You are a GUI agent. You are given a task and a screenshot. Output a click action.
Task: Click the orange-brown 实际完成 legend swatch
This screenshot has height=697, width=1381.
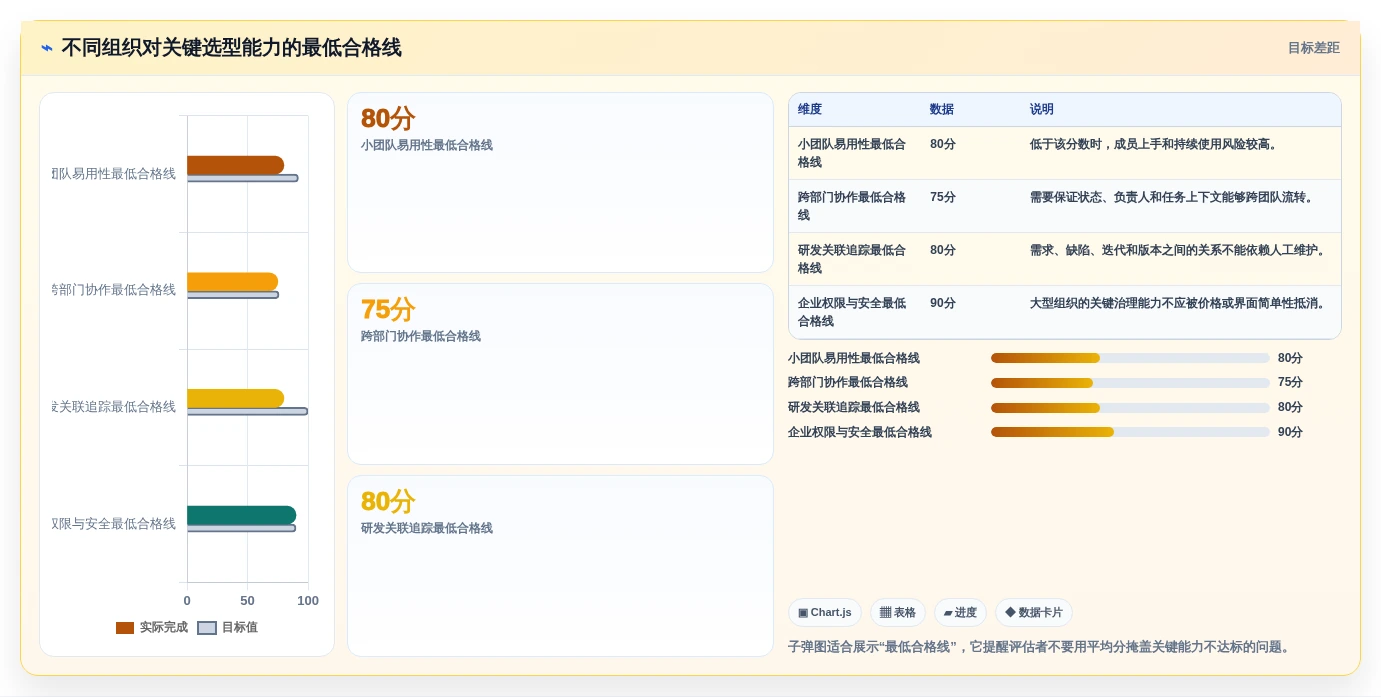click(x=125, y=628)
